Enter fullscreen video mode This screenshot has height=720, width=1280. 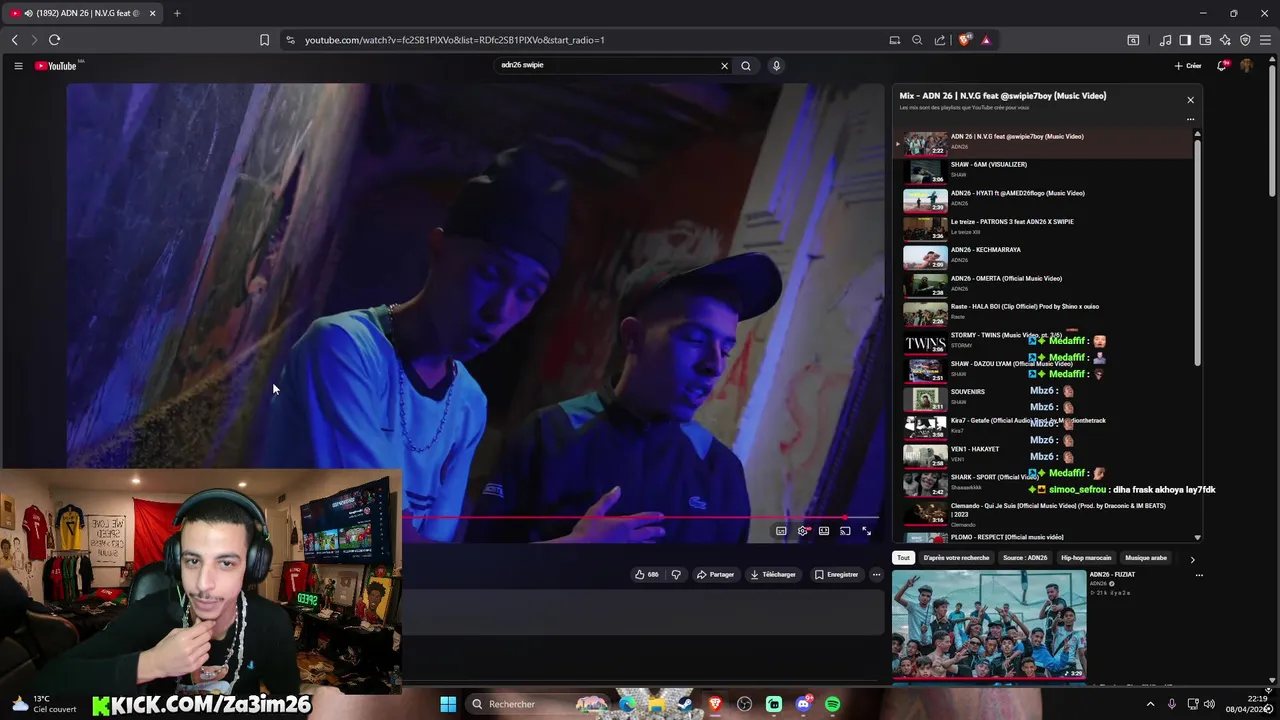tap(866, 531)
